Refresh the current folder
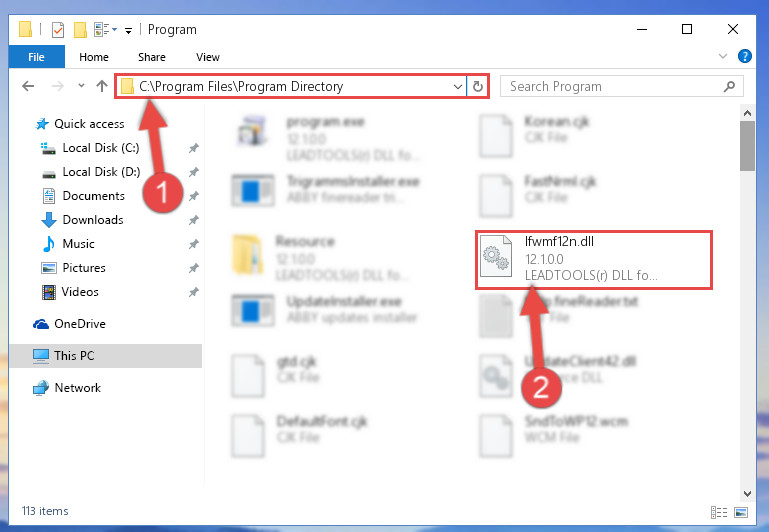 click(478, 87)
